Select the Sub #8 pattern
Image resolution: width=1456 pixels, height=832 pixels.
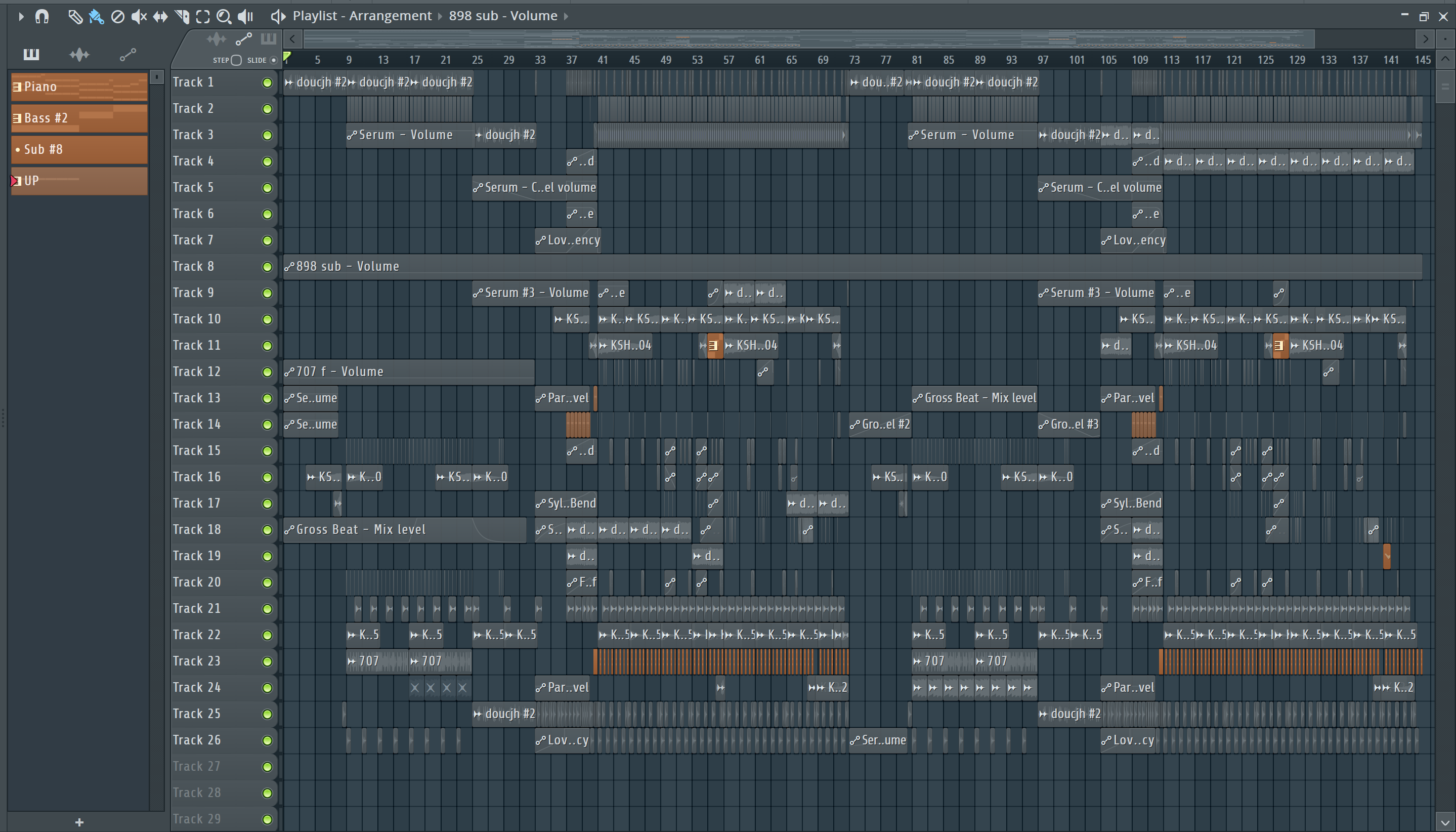click(79, 150)
